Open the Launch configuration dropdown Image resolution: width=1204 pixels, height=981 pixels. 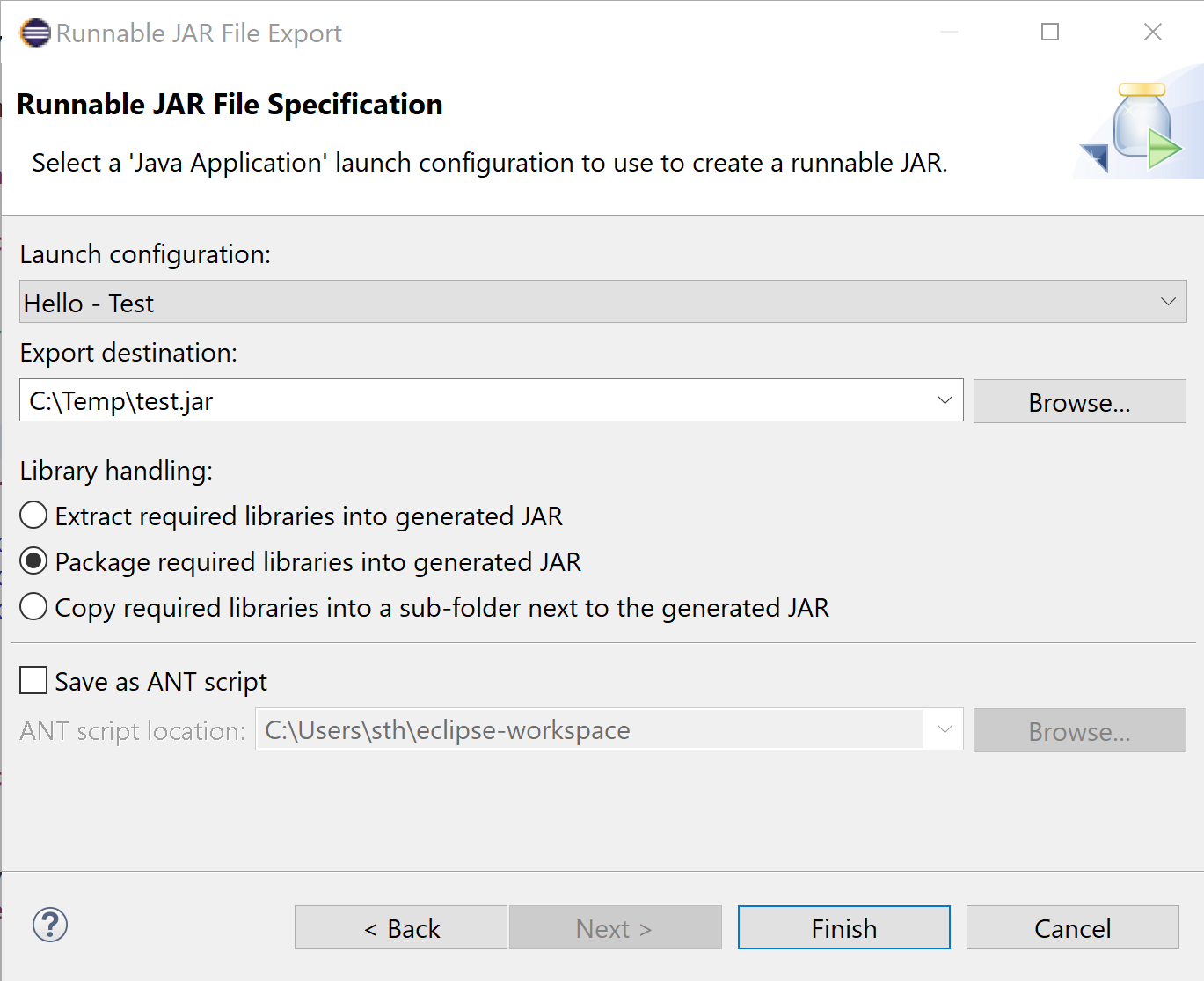(603, 302)
